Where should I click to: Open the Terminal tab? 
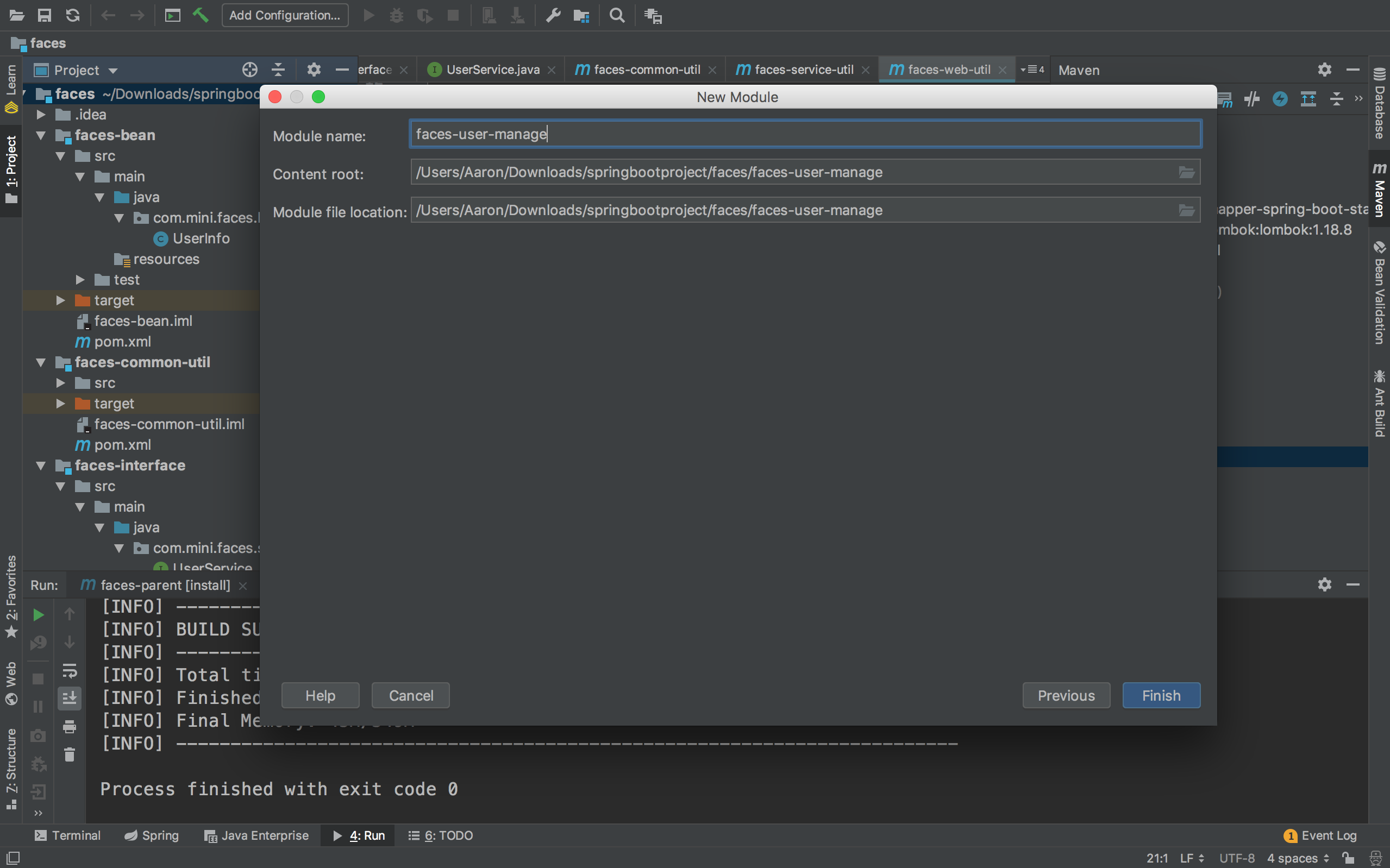click(x=68, y=835)
